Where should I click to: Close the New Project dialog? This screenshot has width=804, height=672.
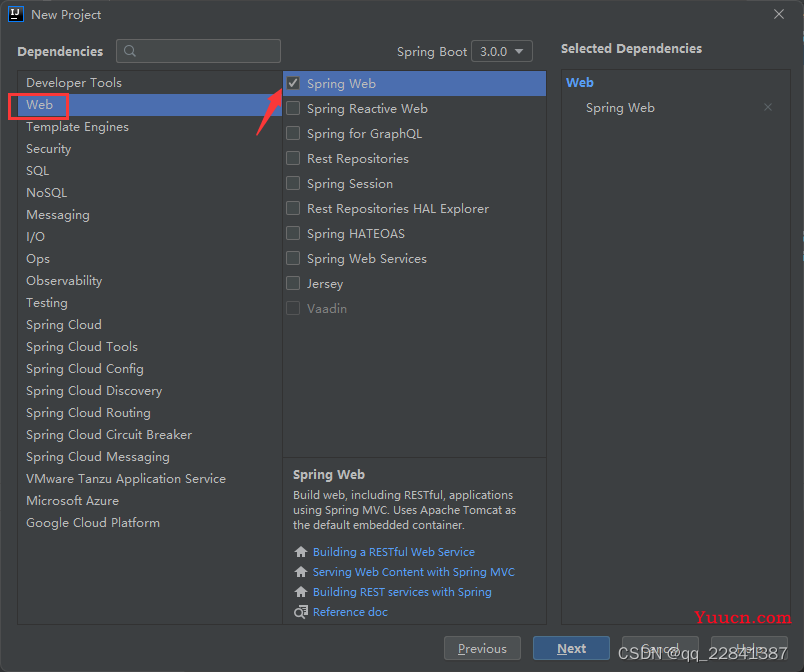(x=779, y=15)
